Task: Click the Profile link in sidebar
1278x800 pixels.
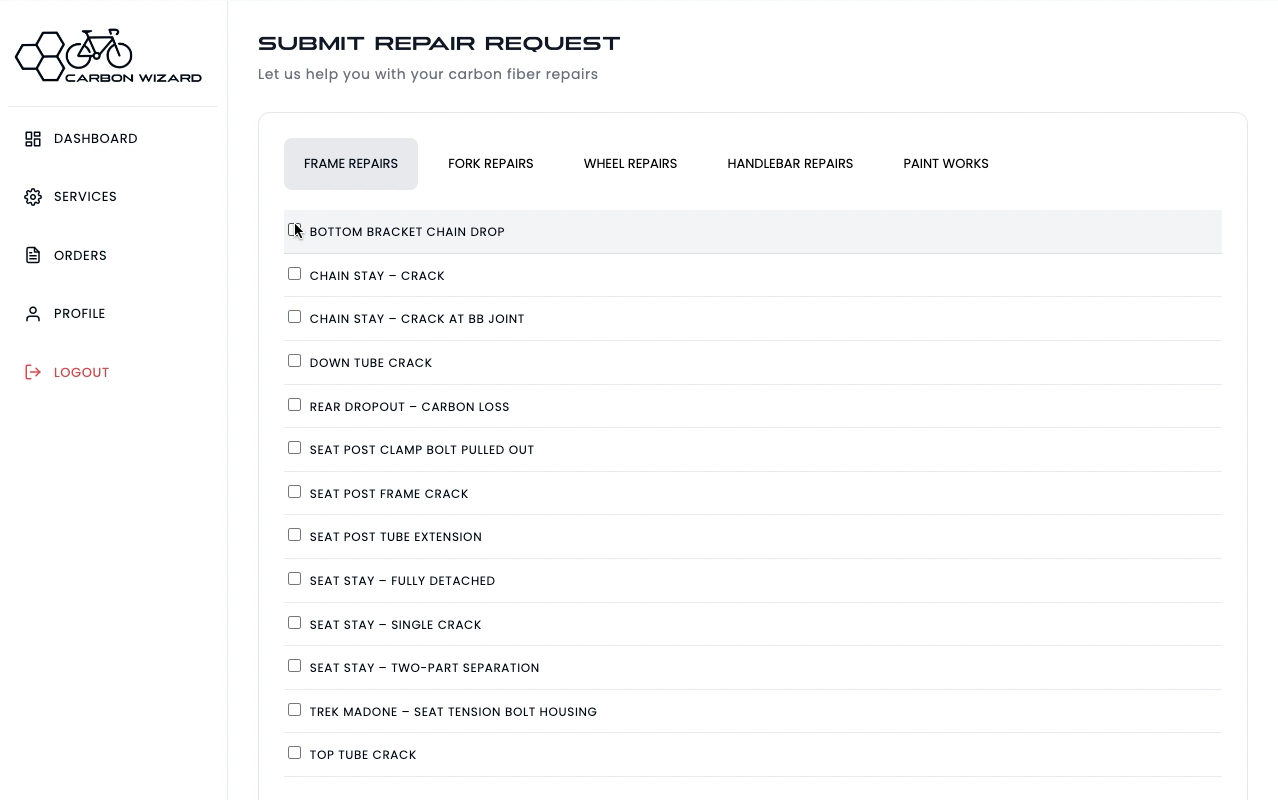Action: point(79,313)
